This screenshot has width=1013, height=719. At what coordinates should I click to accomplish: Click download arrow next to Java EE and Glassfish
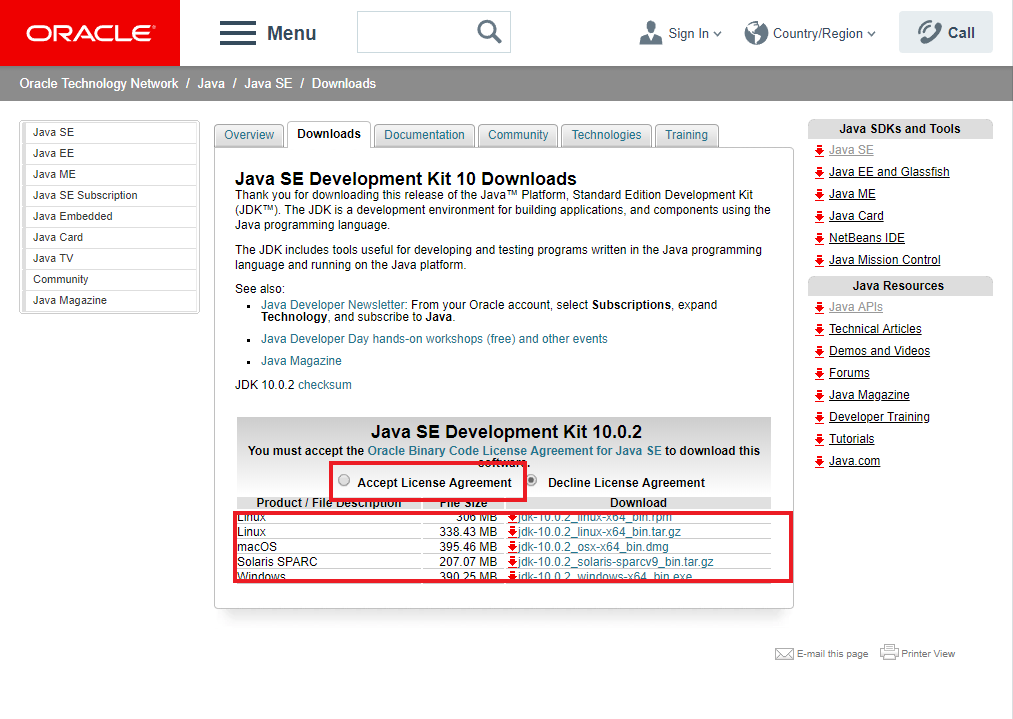[819, 172]
